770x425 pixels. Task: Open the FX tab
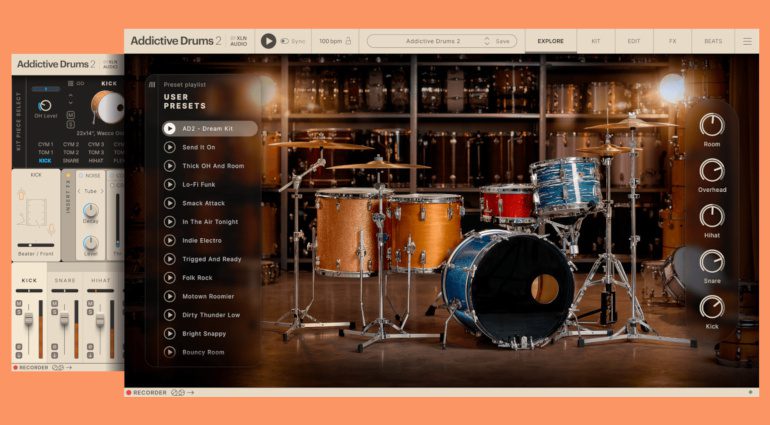[x=672, y=41]
